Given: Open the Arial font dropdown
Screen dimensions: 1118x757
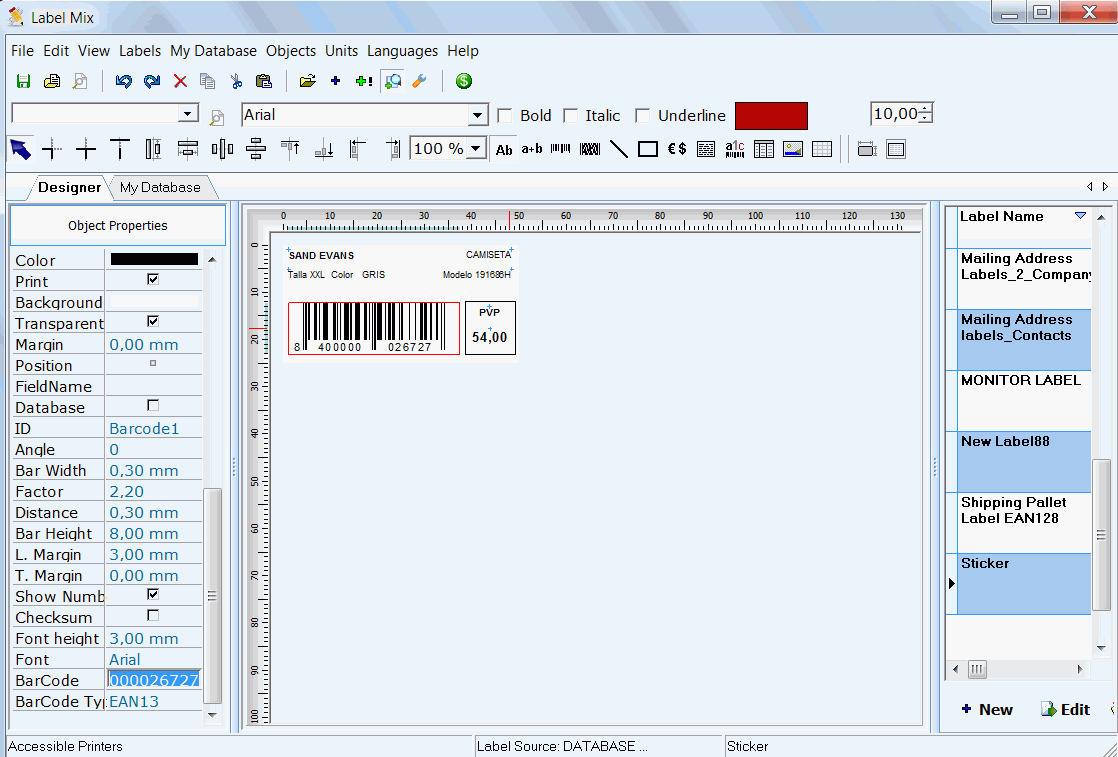Looking at the screenshot, I should pos(477,115).
